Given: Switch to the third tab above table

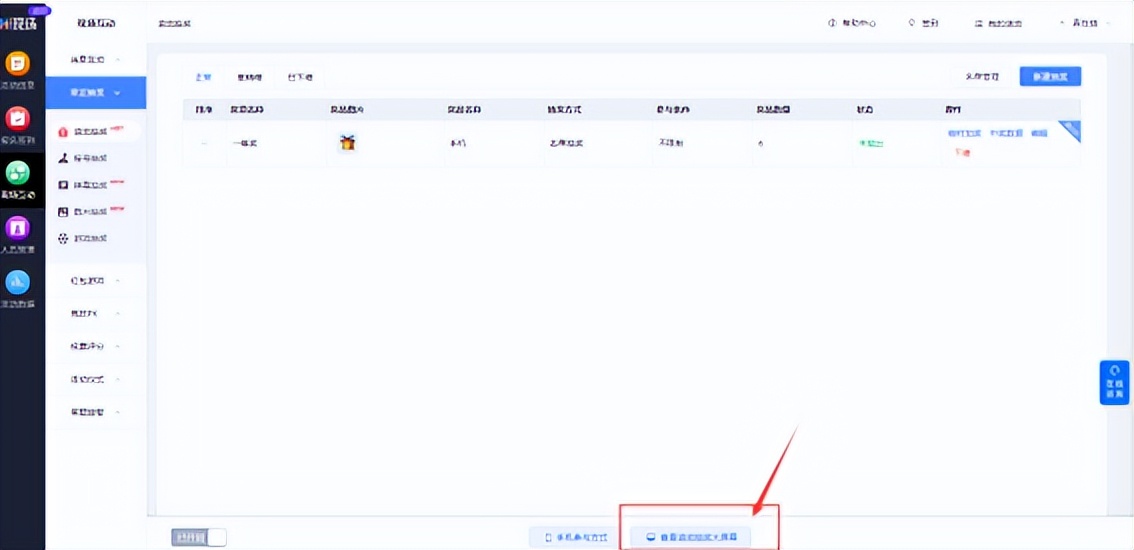Looking at the screenshot, I should click(x=299, y=77).
